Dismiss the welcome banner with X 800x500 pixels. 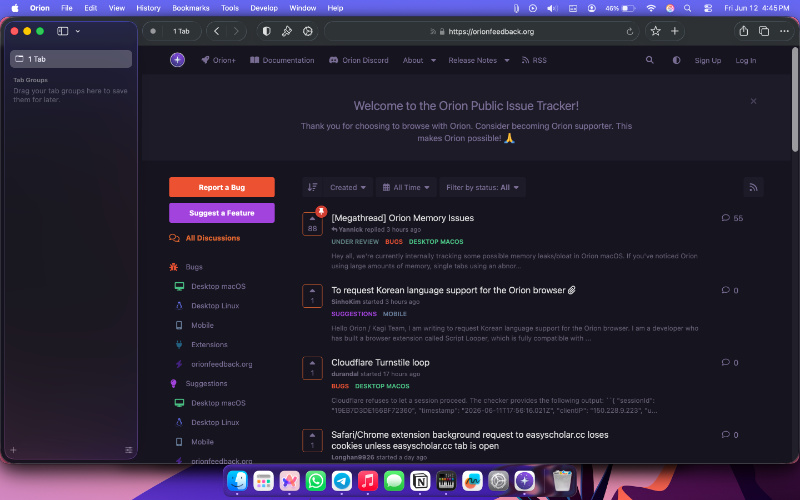(753, 101)
